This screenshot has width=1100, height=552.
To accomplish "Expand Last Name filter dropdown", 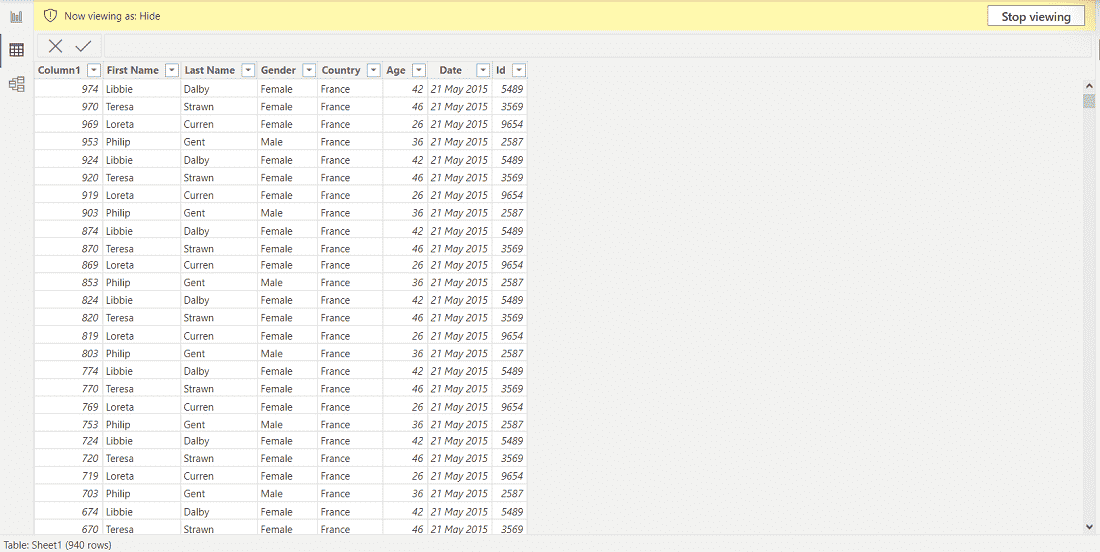I will pyautogui.click(x=248, y=70).
